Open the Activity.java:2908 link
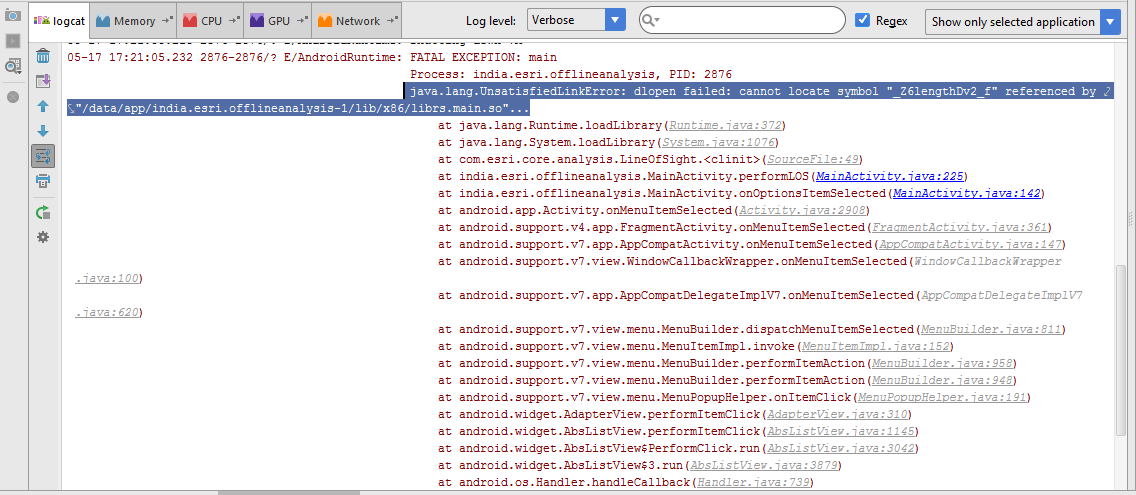Image resolution: width=1136 pixels, height=495 pixels. (801, 210)
